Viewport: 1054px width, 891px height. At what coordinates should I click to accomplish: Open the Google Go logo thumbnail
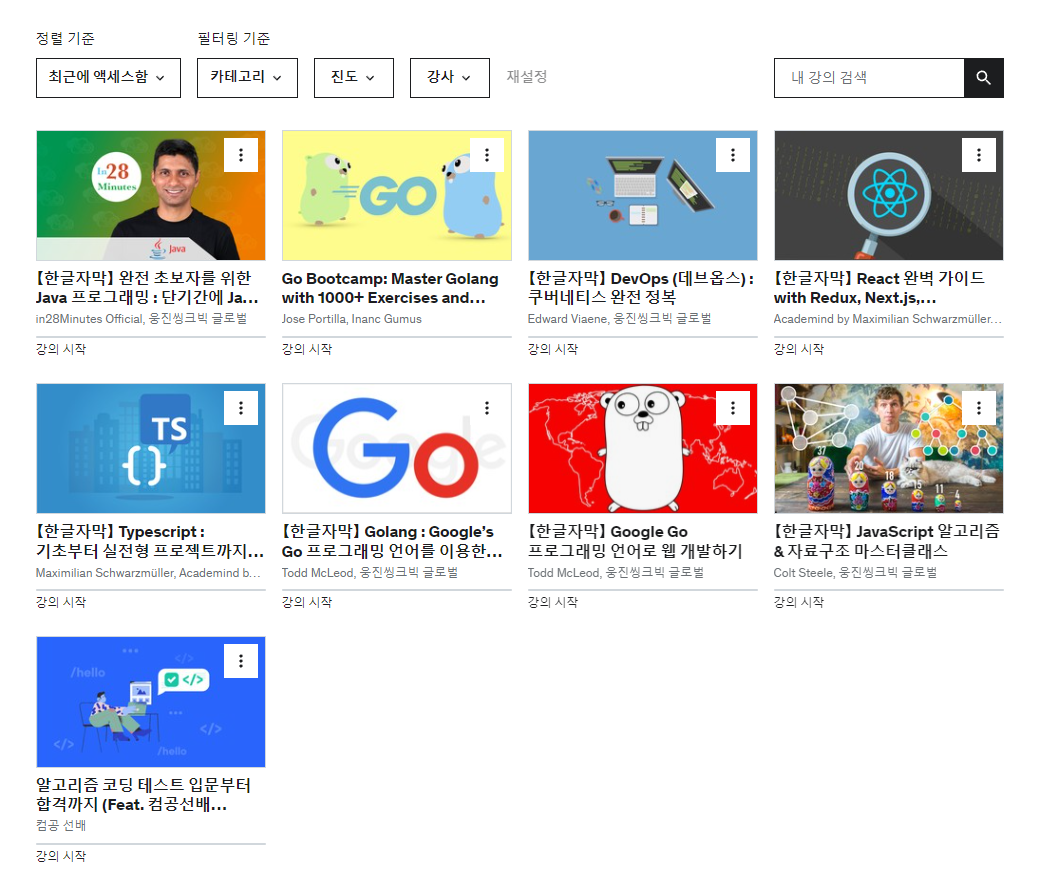397,449
